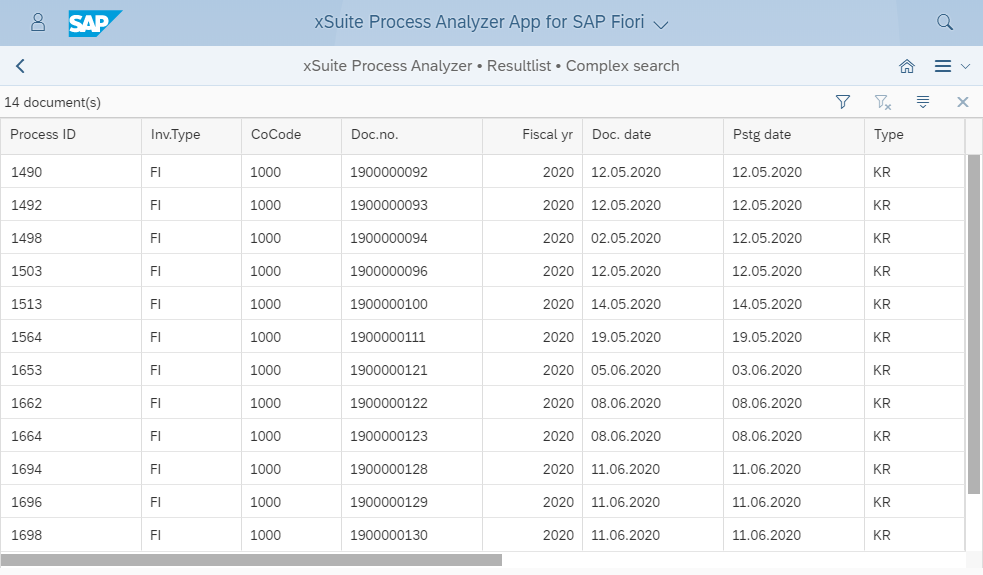Viewport: 983px width, 575px height.
Task: Click the Doc. date column header
Action: tap(653, 135)
